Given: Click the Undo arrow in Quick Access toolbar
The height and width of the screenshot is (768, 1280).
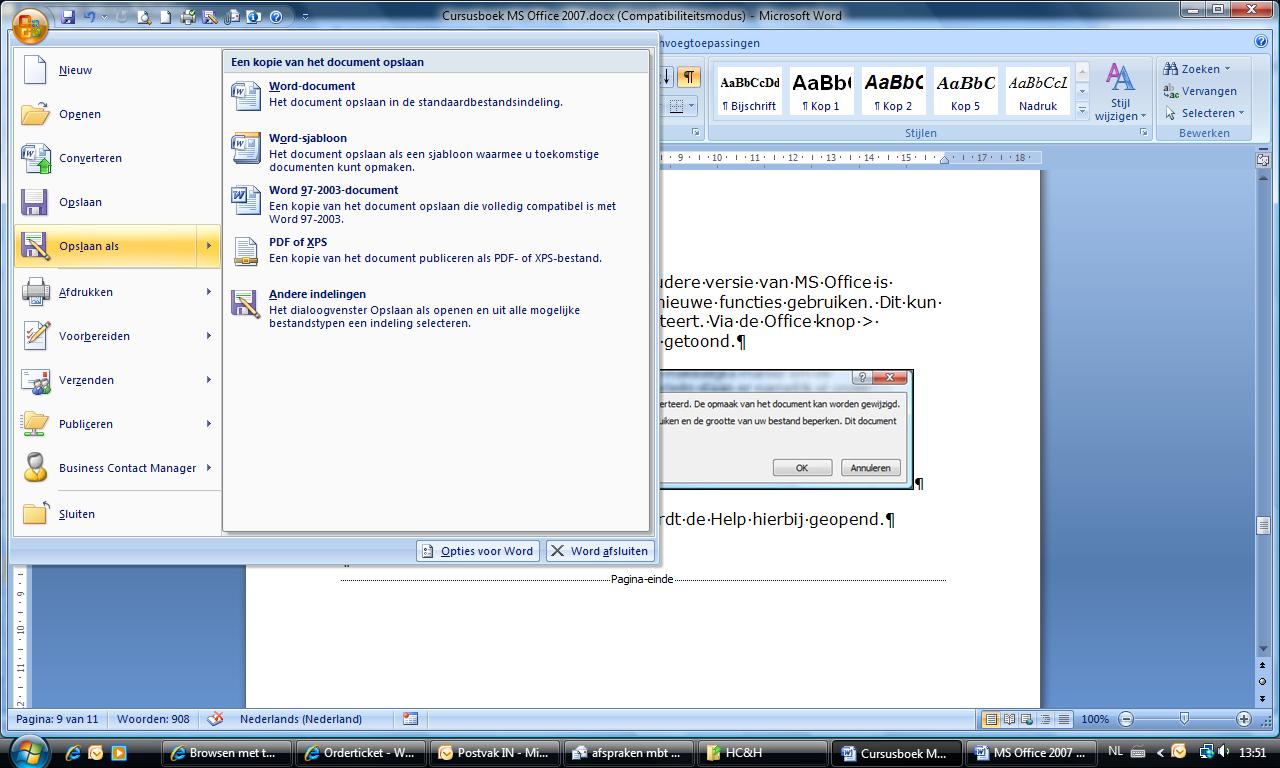Looking at the screenshot, I should (90, 17).
